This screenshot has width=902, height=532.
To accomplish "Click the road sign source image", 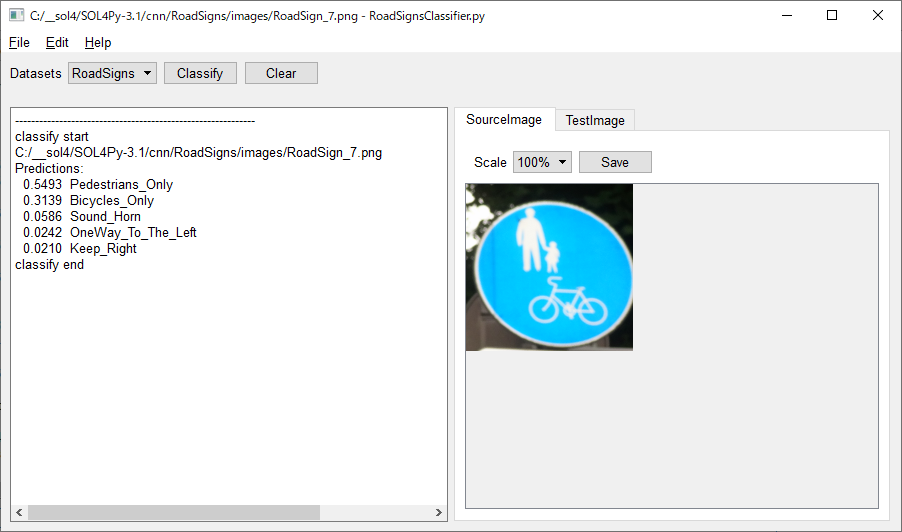I will tap(549, 267).
